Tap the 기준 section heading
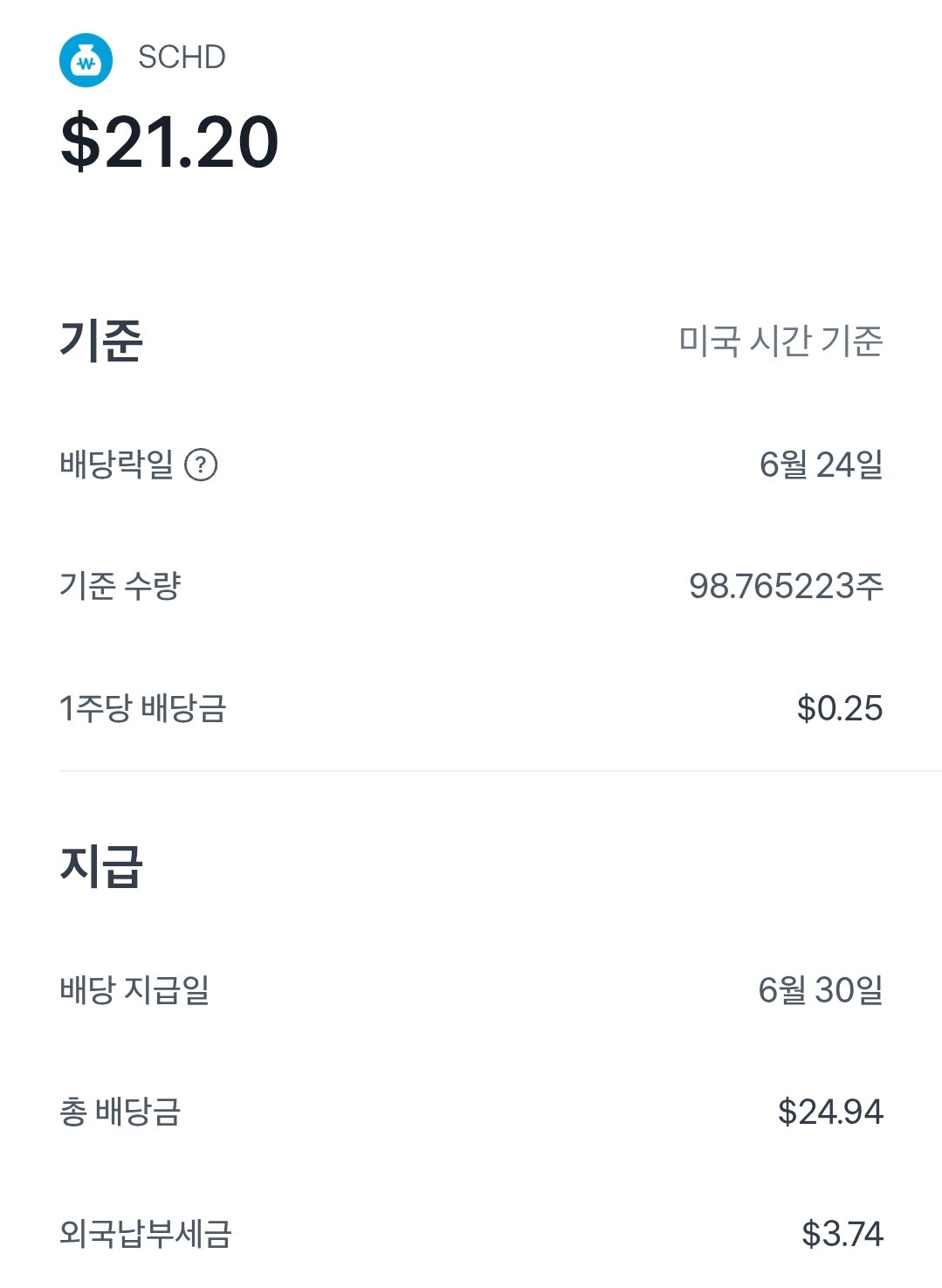 point(101,340)
